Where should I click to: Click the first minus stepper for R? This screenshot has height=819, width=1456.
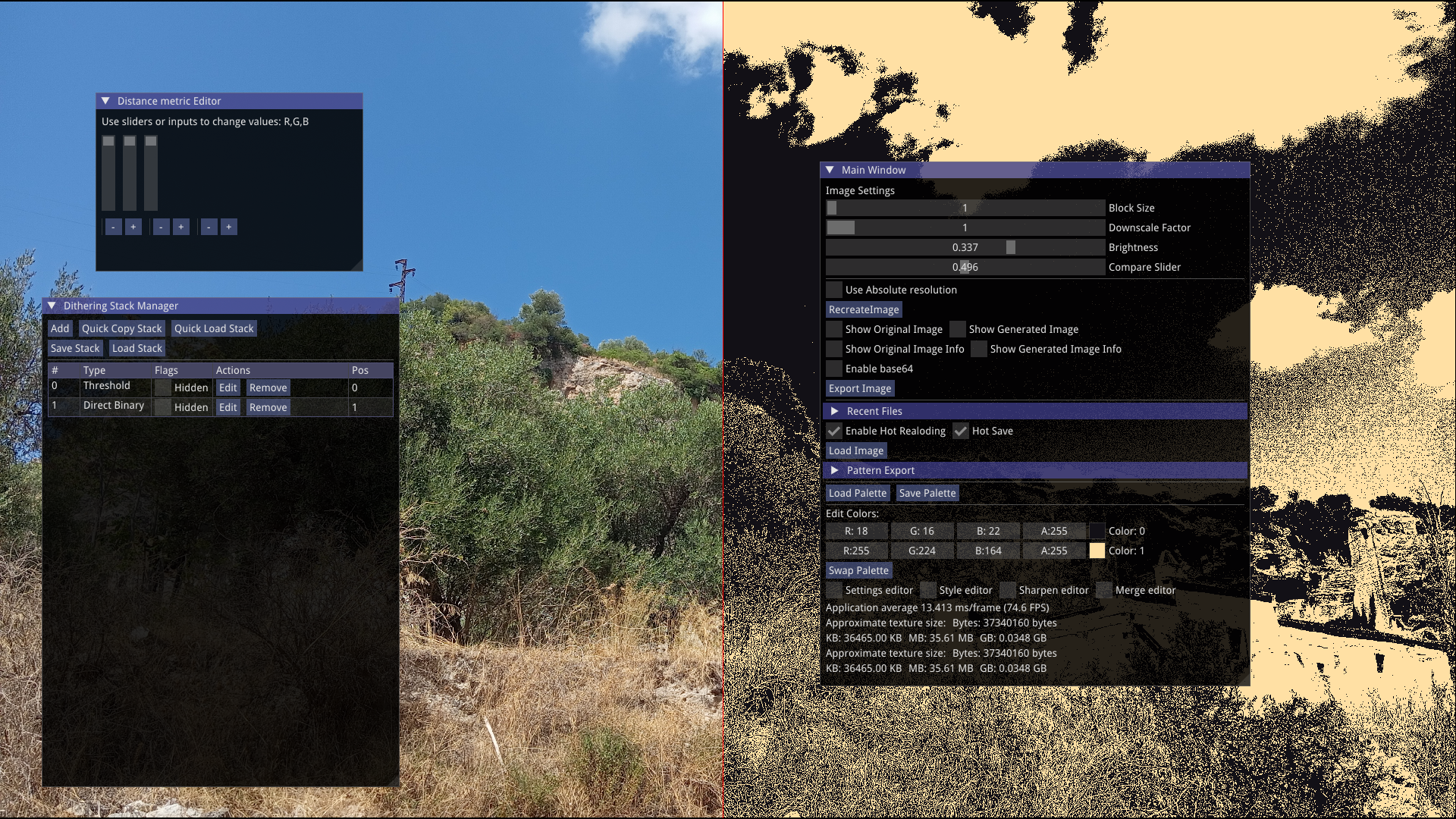pyautogui.click(x=113, y=227)
